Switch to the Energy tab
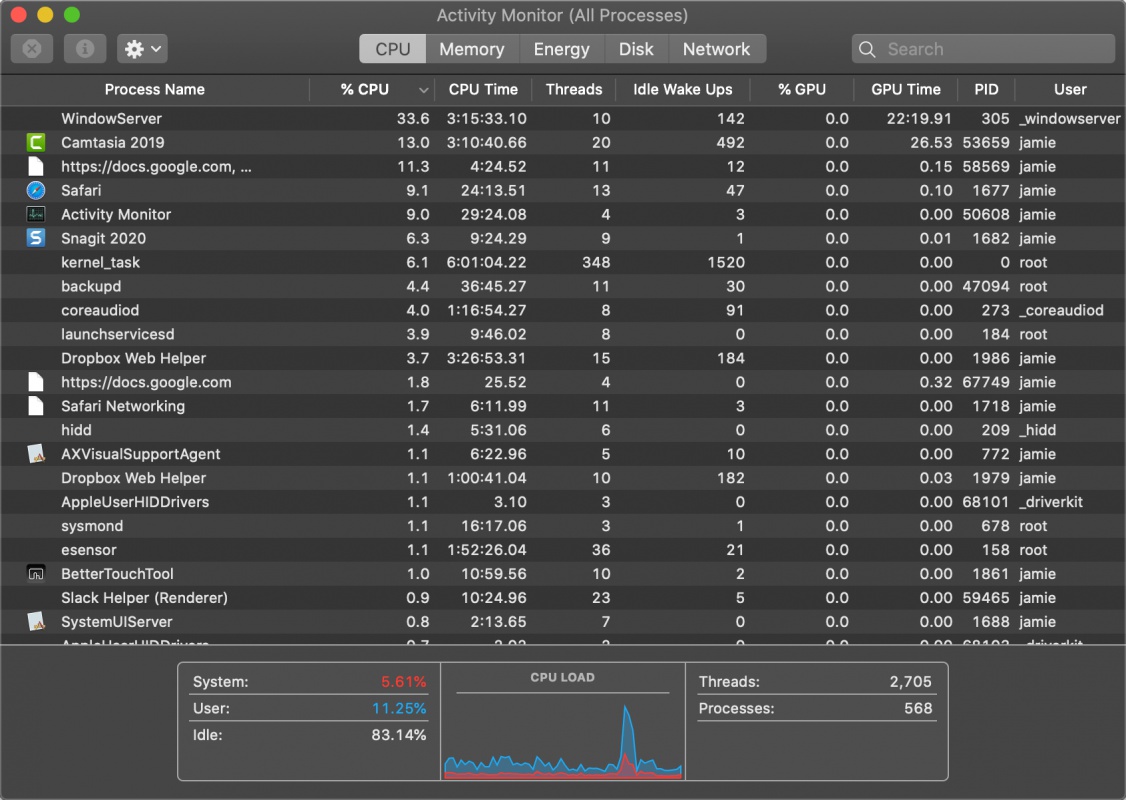Image resolution: width=1126 pixels, height=800 pixels. coord(561,49)
